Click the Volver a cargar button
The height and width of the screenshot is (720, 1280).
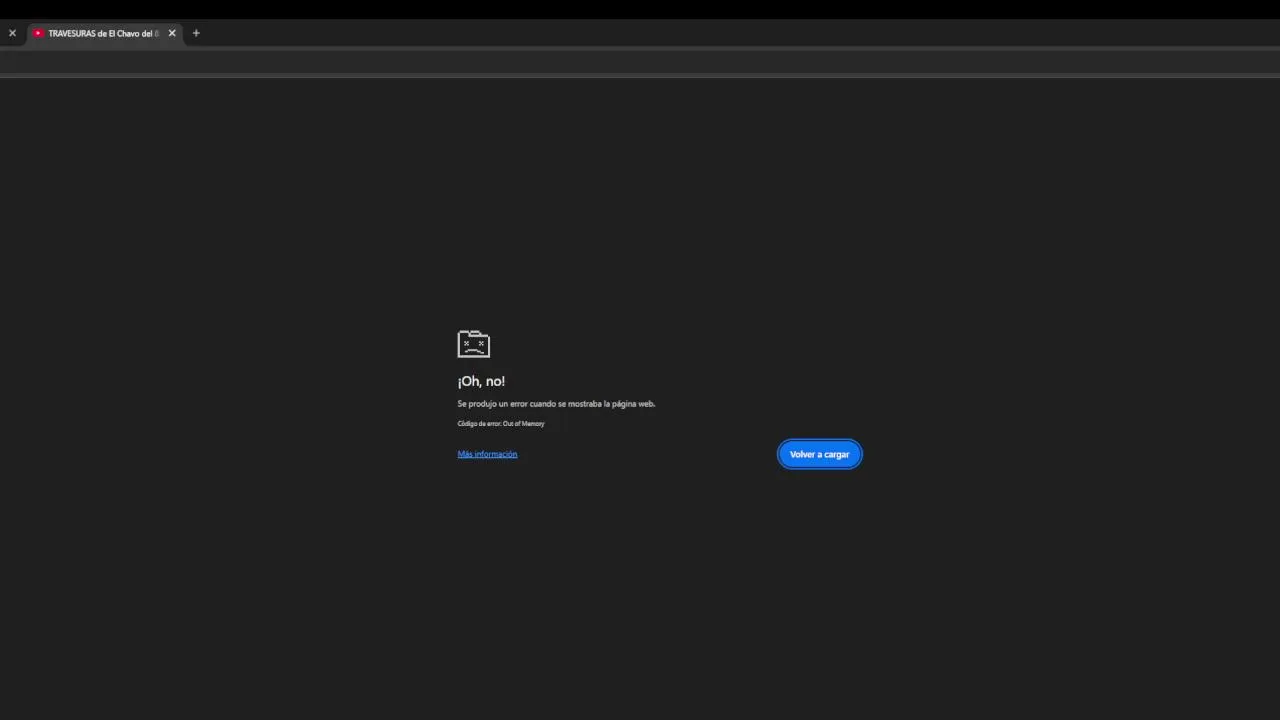pos(819,454)
